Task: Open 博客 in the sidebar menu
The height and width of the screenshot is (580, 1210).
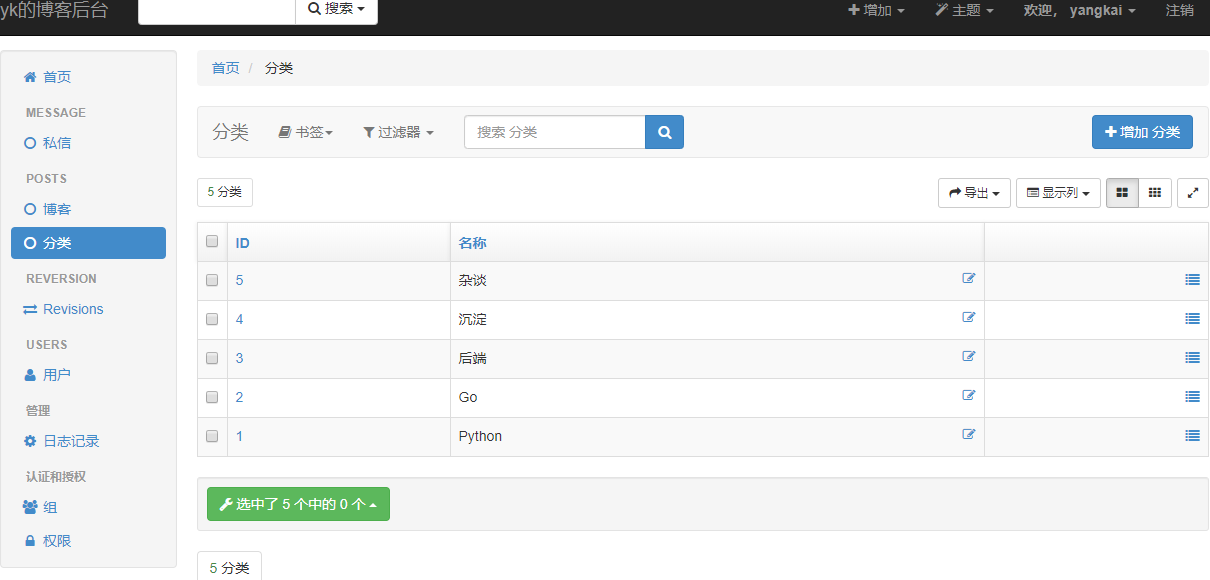Action: (57, 209)
